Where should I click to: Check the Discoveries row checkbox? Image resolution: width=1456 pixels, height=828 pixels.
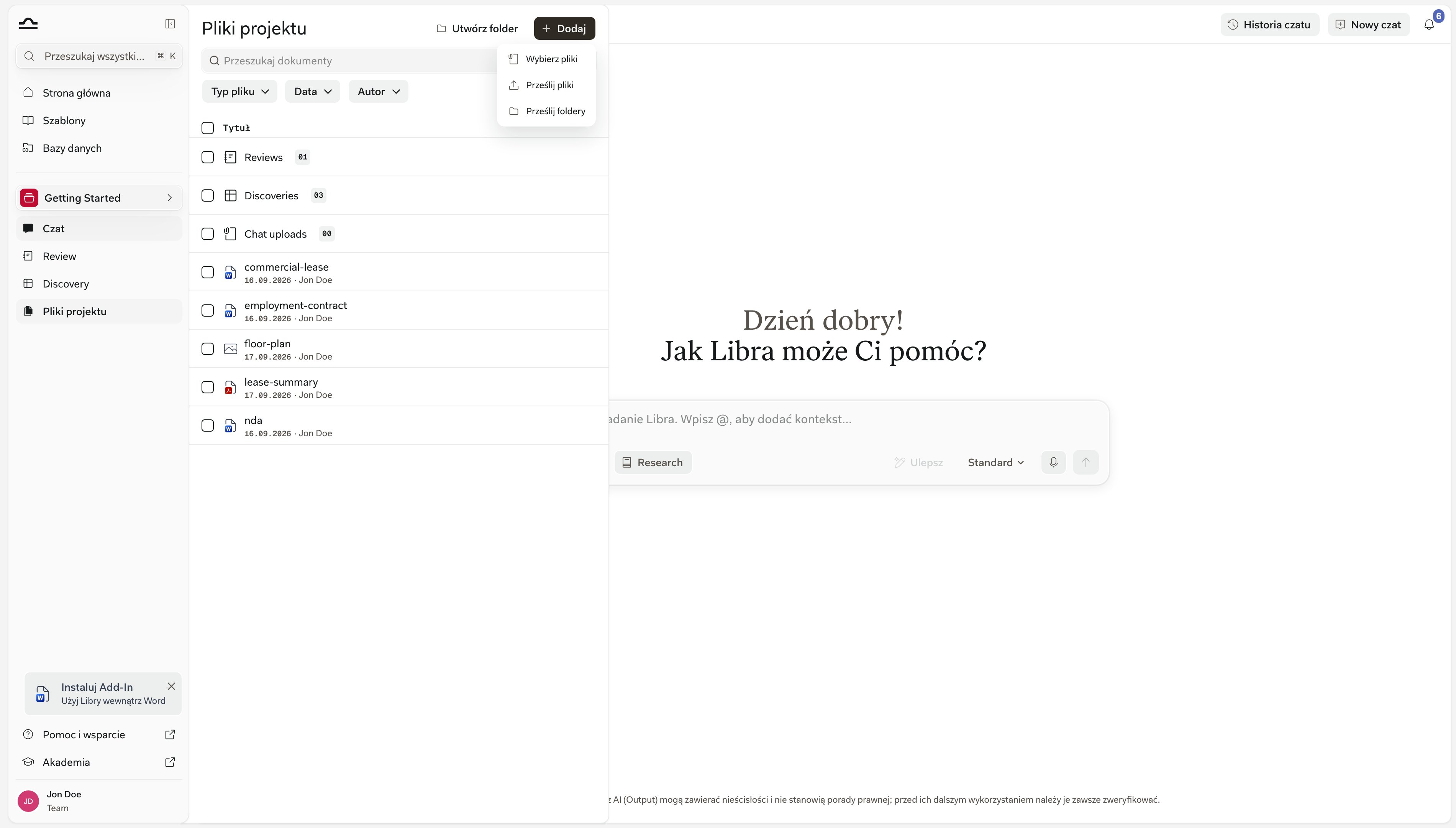pyautogui.click(x=207, y=195)
